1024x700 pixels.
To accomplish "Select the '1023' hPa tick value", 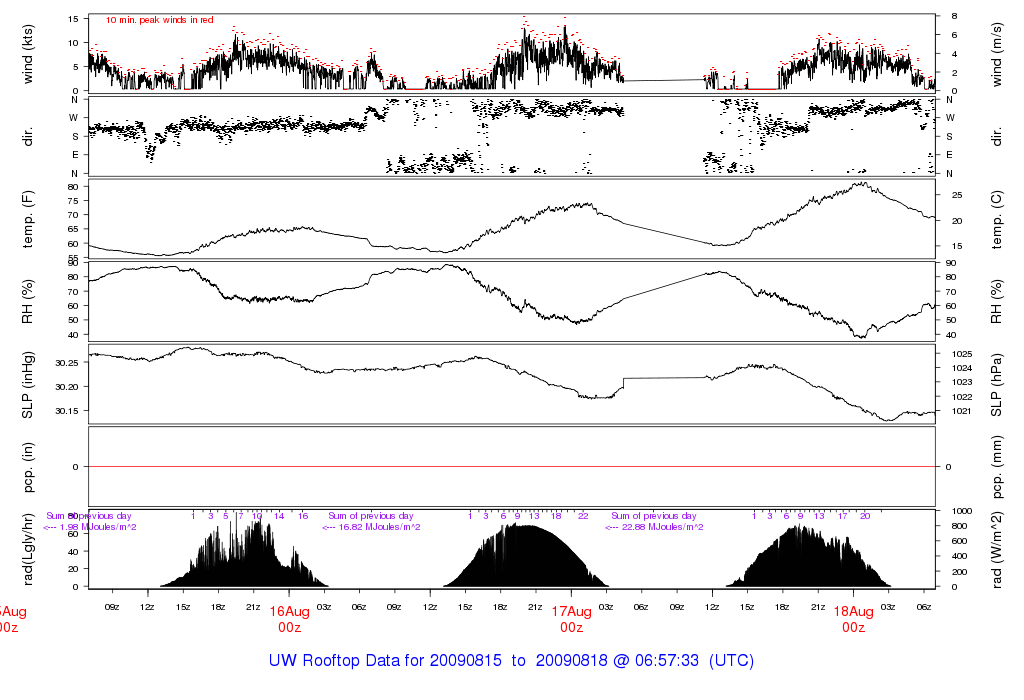I will (x=963, y=382).
